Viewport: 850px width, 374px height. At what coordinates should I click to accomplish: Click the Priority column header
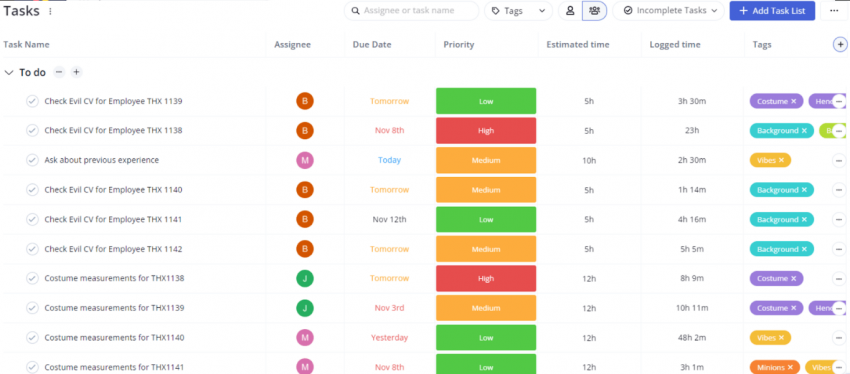point(459,44)
